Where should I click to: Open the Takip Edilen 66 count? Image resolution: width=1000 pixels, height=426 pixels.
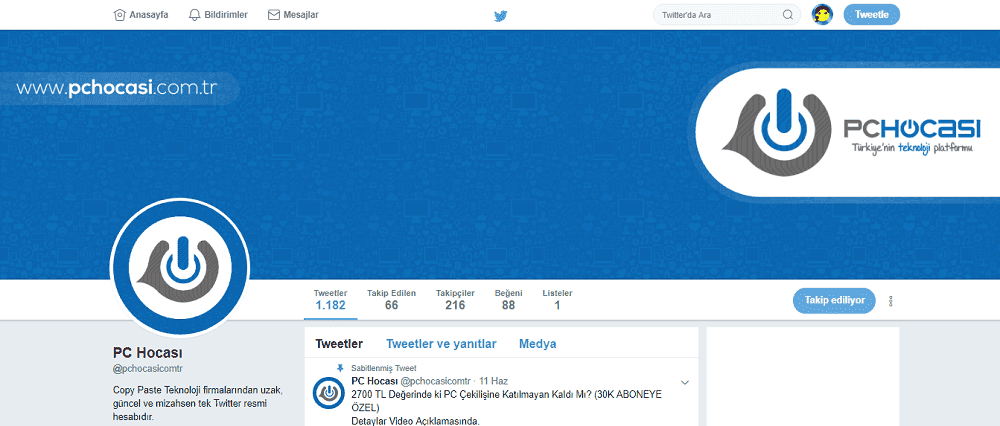392,300
